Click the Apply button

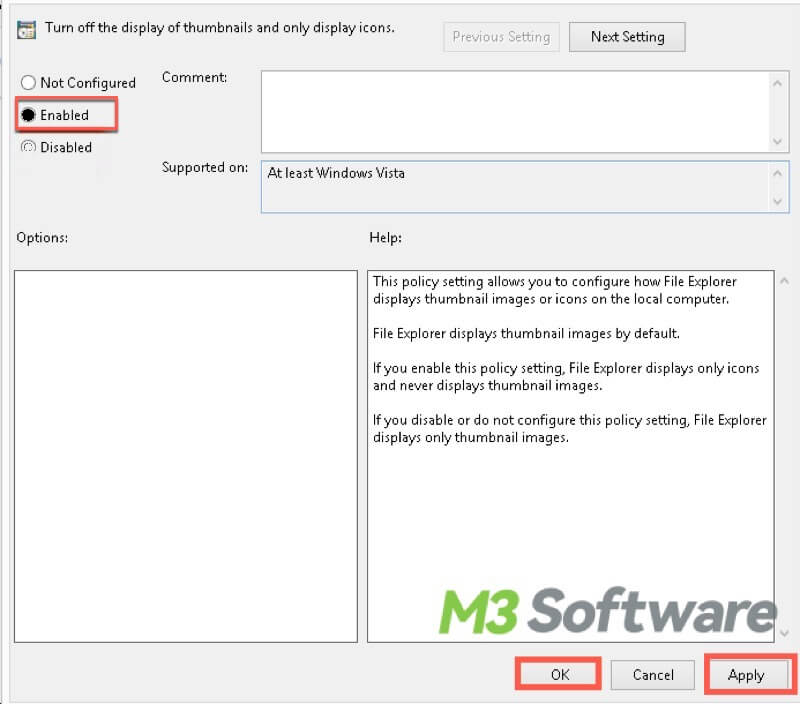[746, 675]
